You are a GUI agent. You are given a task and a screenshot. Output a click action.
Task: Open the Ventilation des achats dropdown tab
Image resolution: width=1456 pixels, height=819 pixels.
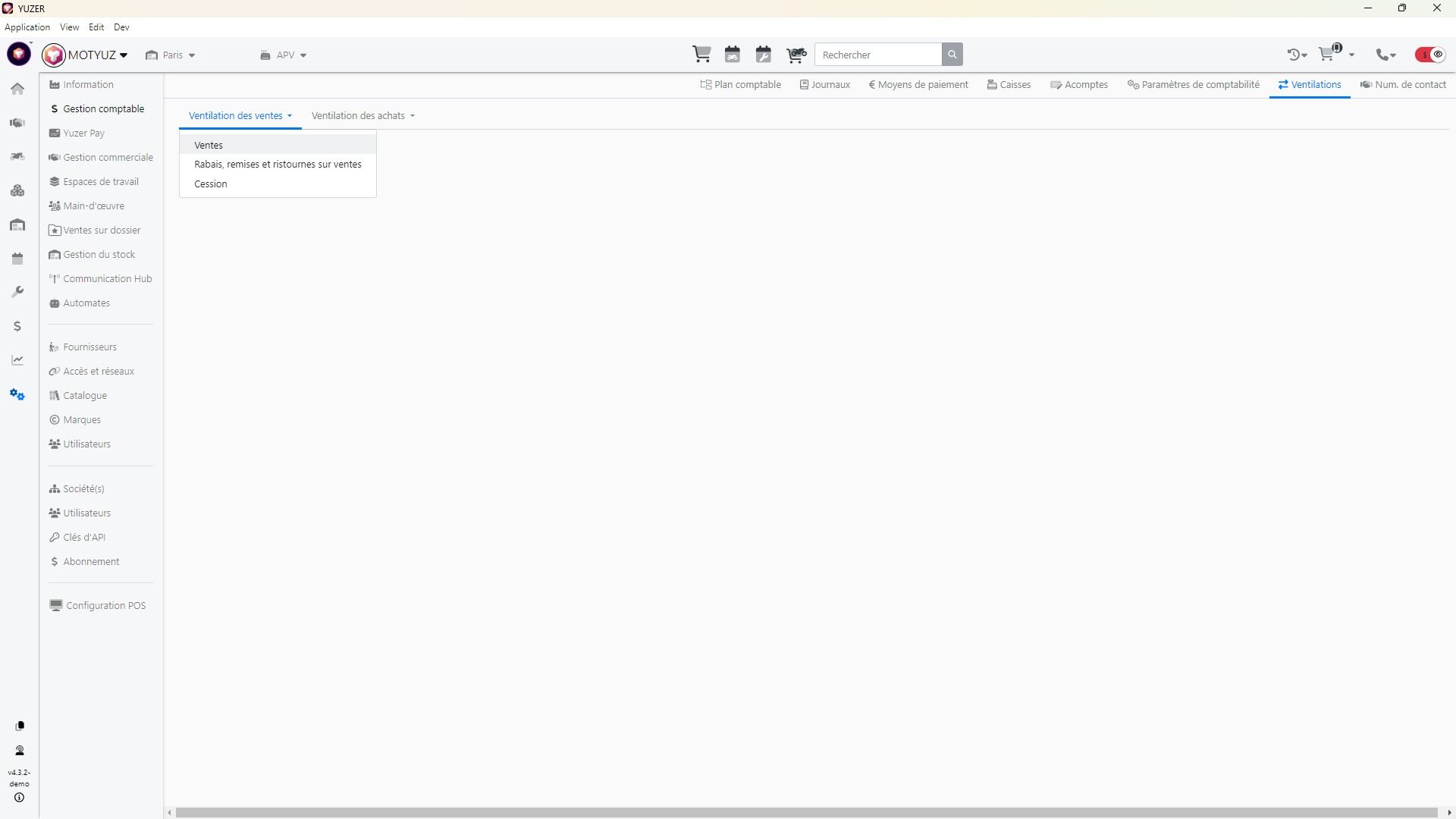362,116
